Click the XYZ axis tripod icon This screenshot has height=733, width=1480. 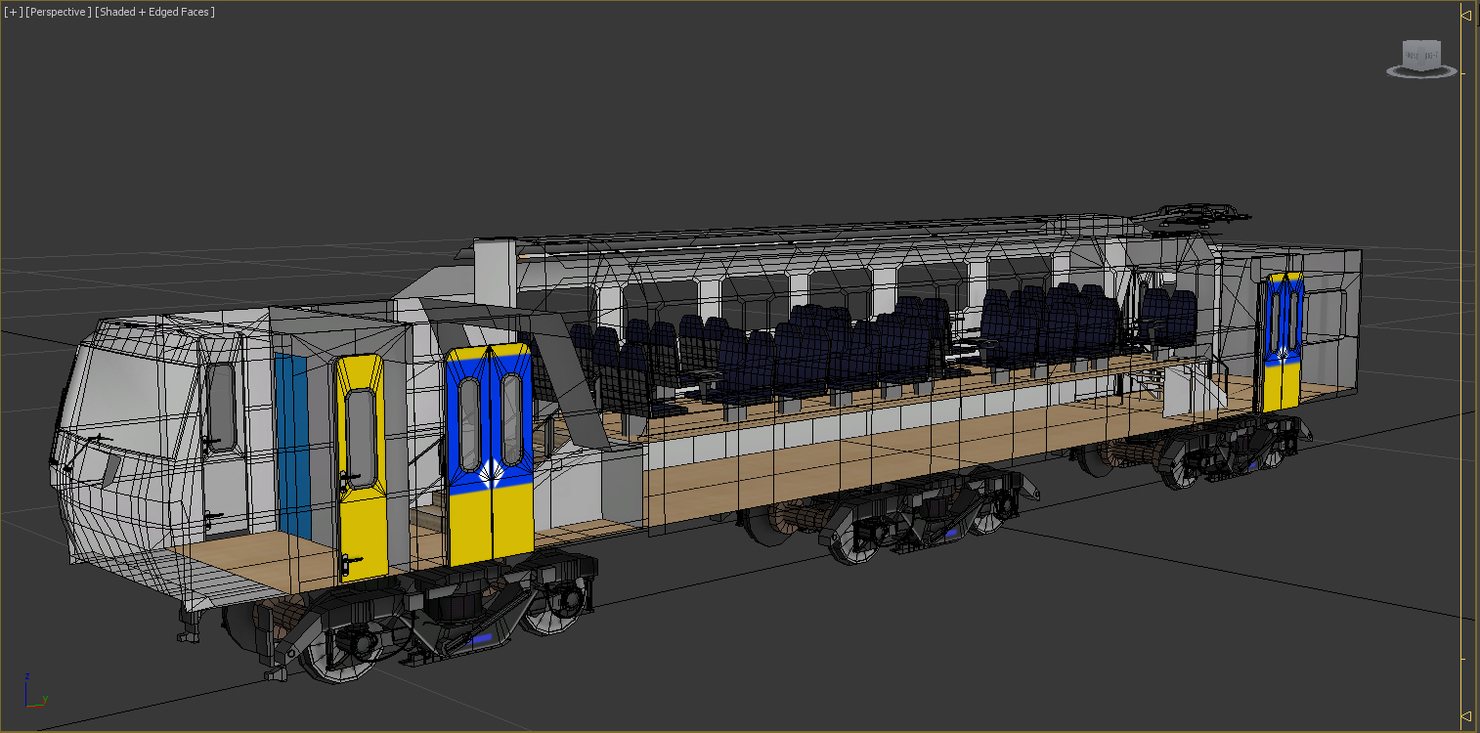point(33,694)
